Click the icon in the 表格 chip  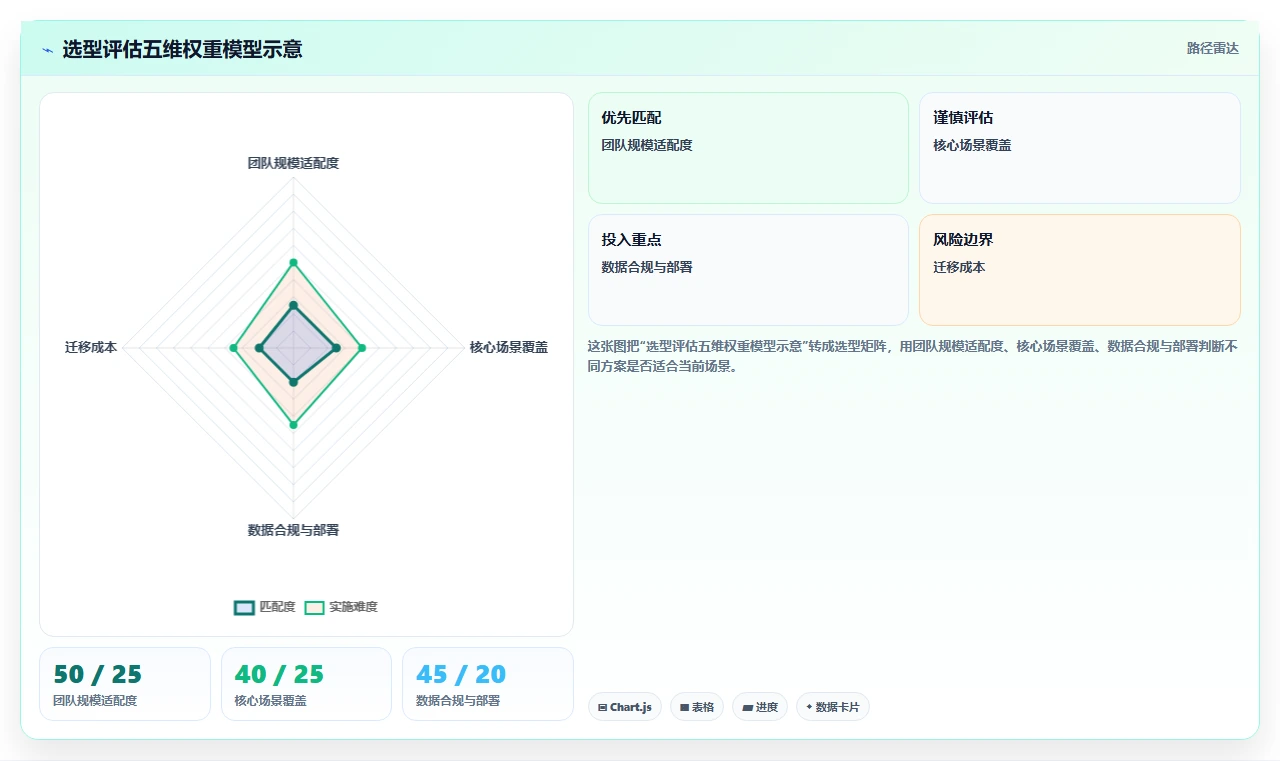pyautogui.click(x=684, y=707)
